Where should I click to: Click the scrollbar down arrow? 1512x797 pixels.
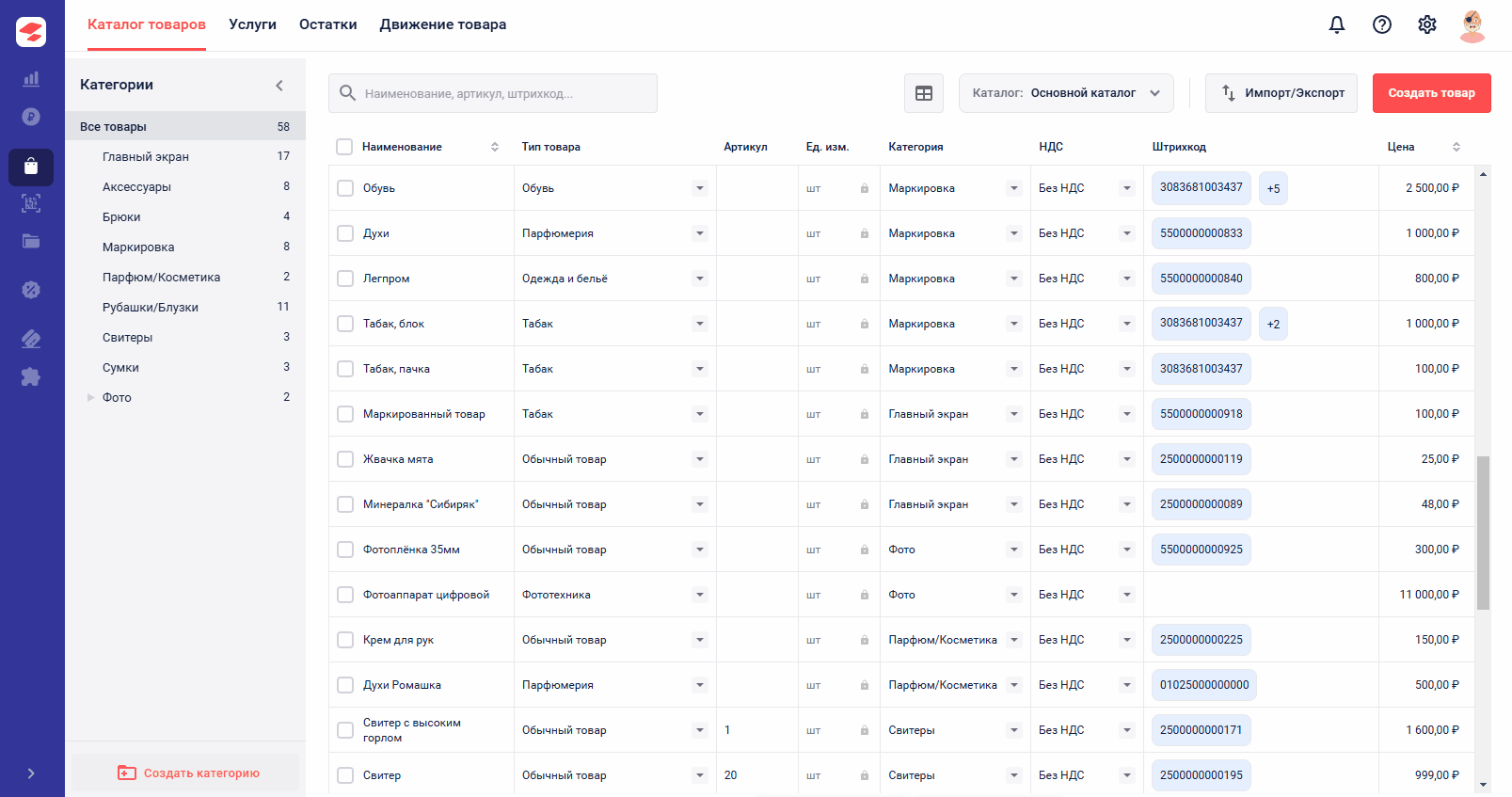1483,785
